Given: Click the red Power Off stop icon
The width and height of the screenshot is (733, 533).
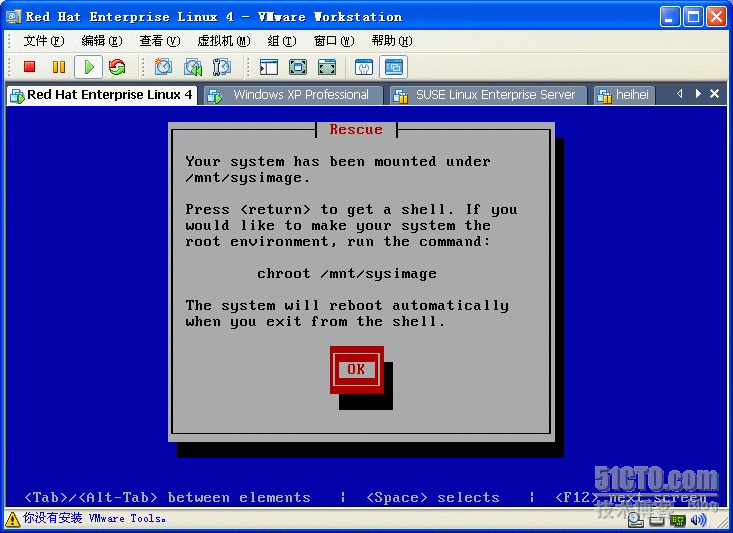Looking at the screenshot, I should coord(30,67).
